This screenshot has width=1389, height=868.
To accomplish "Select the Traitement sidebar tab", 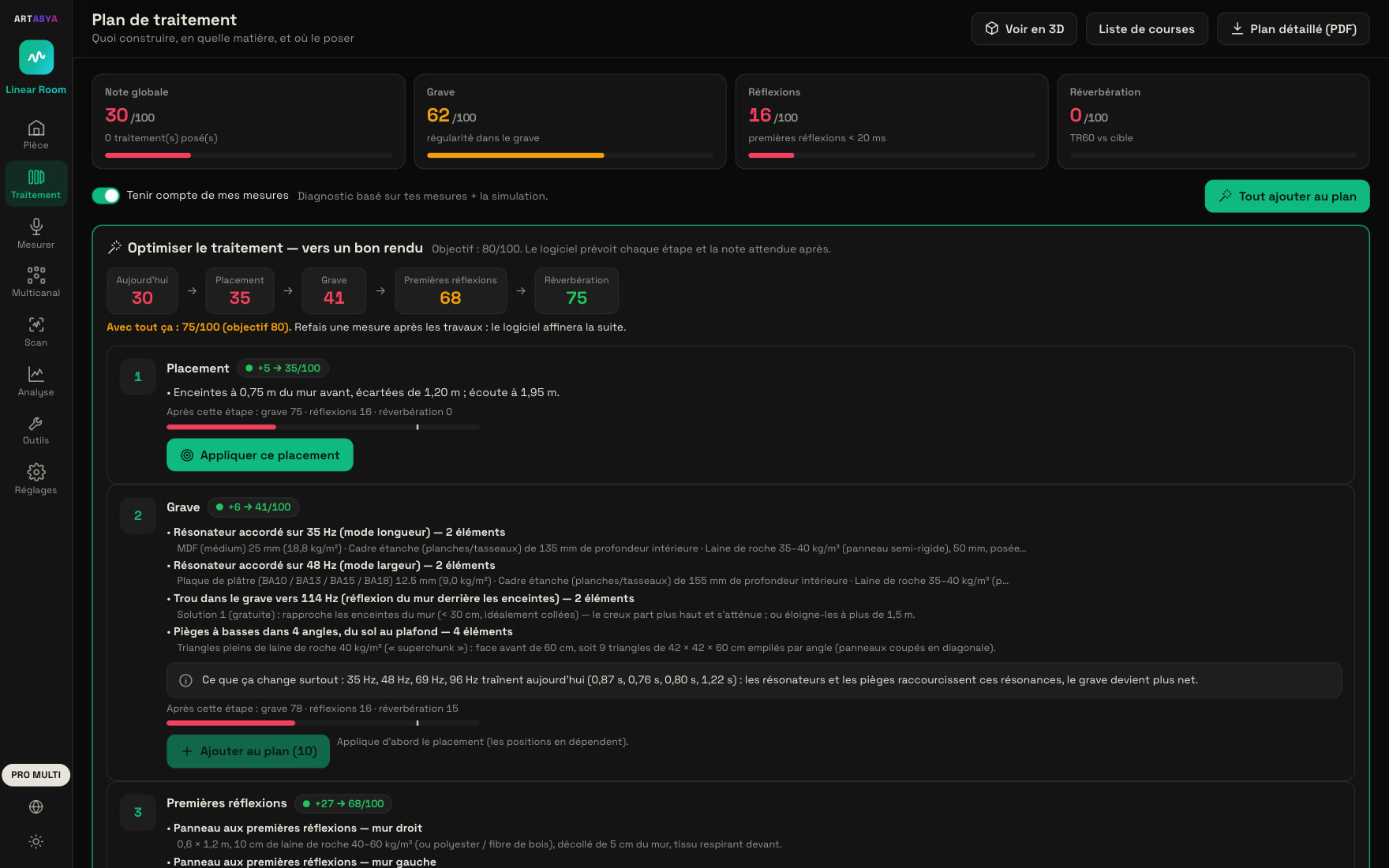I will 36,184.
